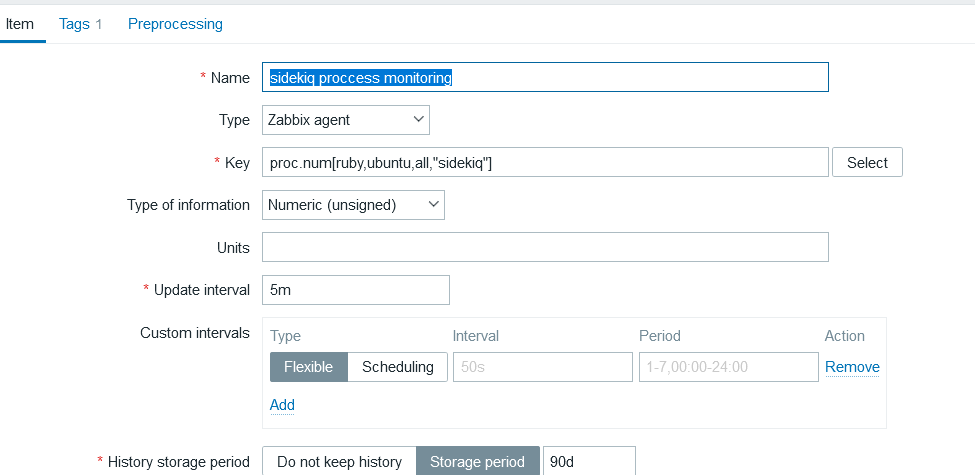Click the 90d history period field

(589, 462)
